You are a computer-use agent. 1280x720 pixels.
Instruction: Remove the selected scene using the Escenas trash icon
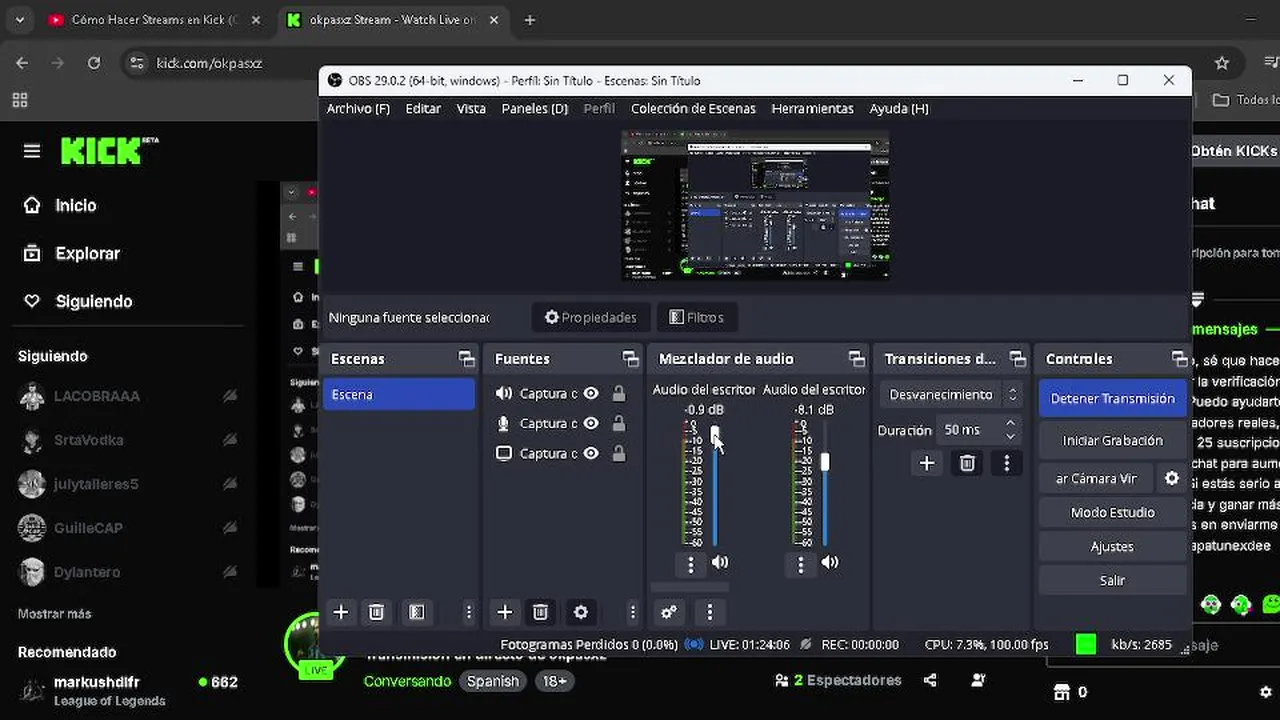click(x=377, y=612)
